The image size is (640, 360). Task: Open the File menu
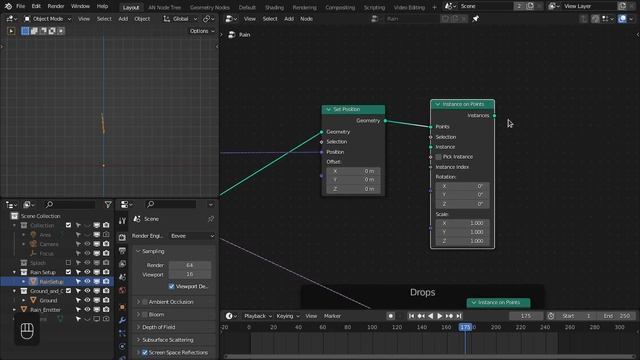coord(20,6)
